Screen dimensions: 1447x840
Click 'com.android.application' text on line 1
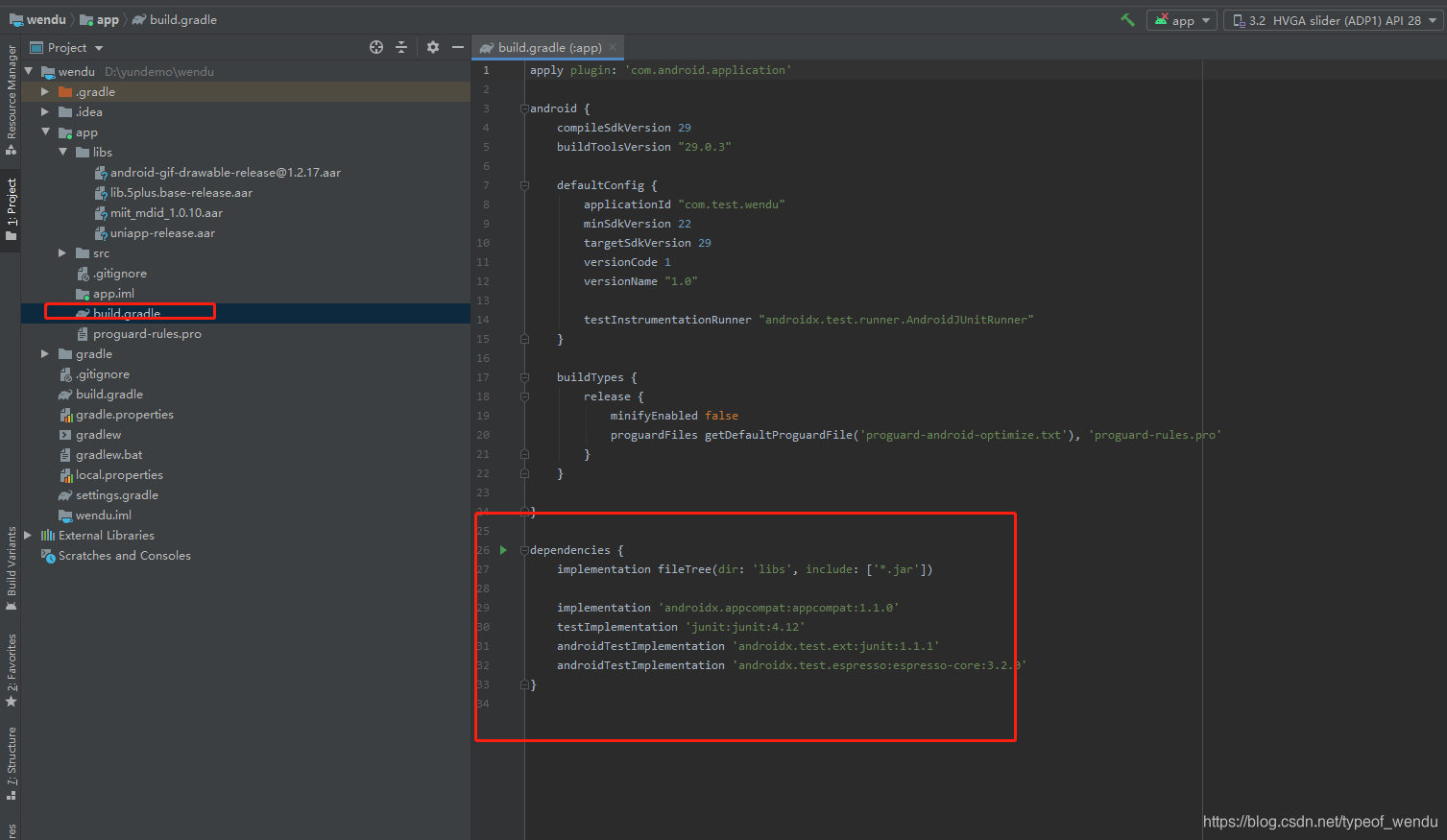pos(708,70)
